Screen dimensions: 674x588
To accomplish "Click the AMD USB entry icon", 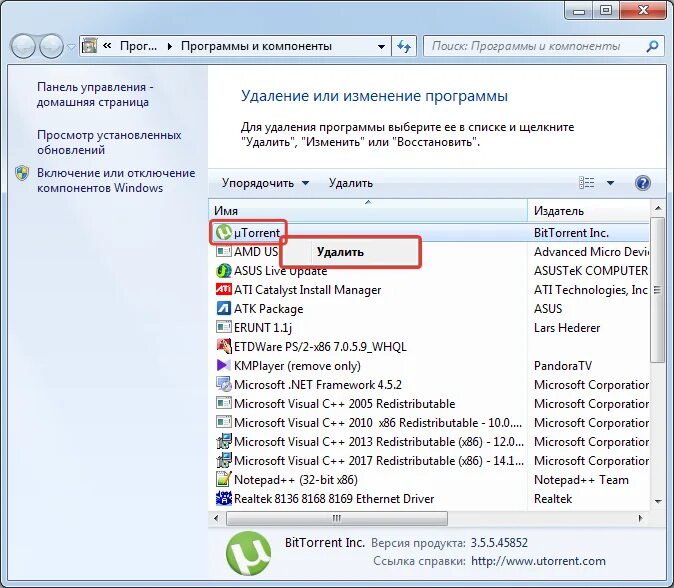I will click(224, 251).
